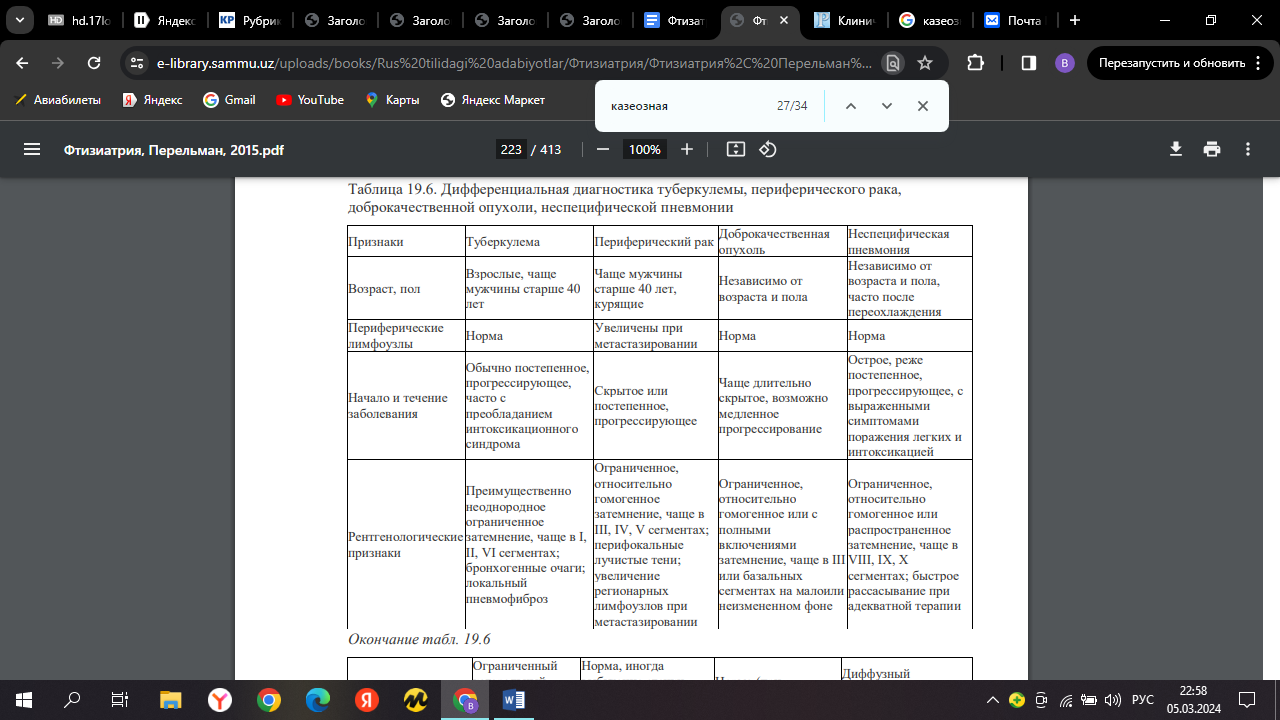Click the document title Фтизиатрия, Перельман, 2015.pdf
This screenshot has height=720, width=1280.
pos(174,149)
